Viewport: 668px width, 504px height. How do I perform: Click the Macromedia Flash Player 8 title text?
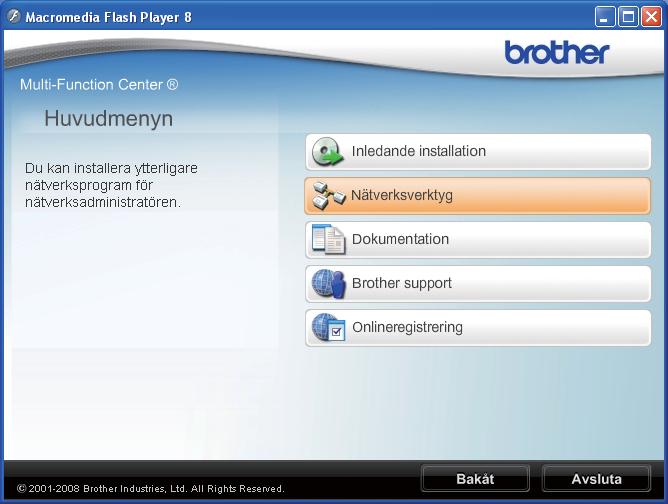pos(109,17)
